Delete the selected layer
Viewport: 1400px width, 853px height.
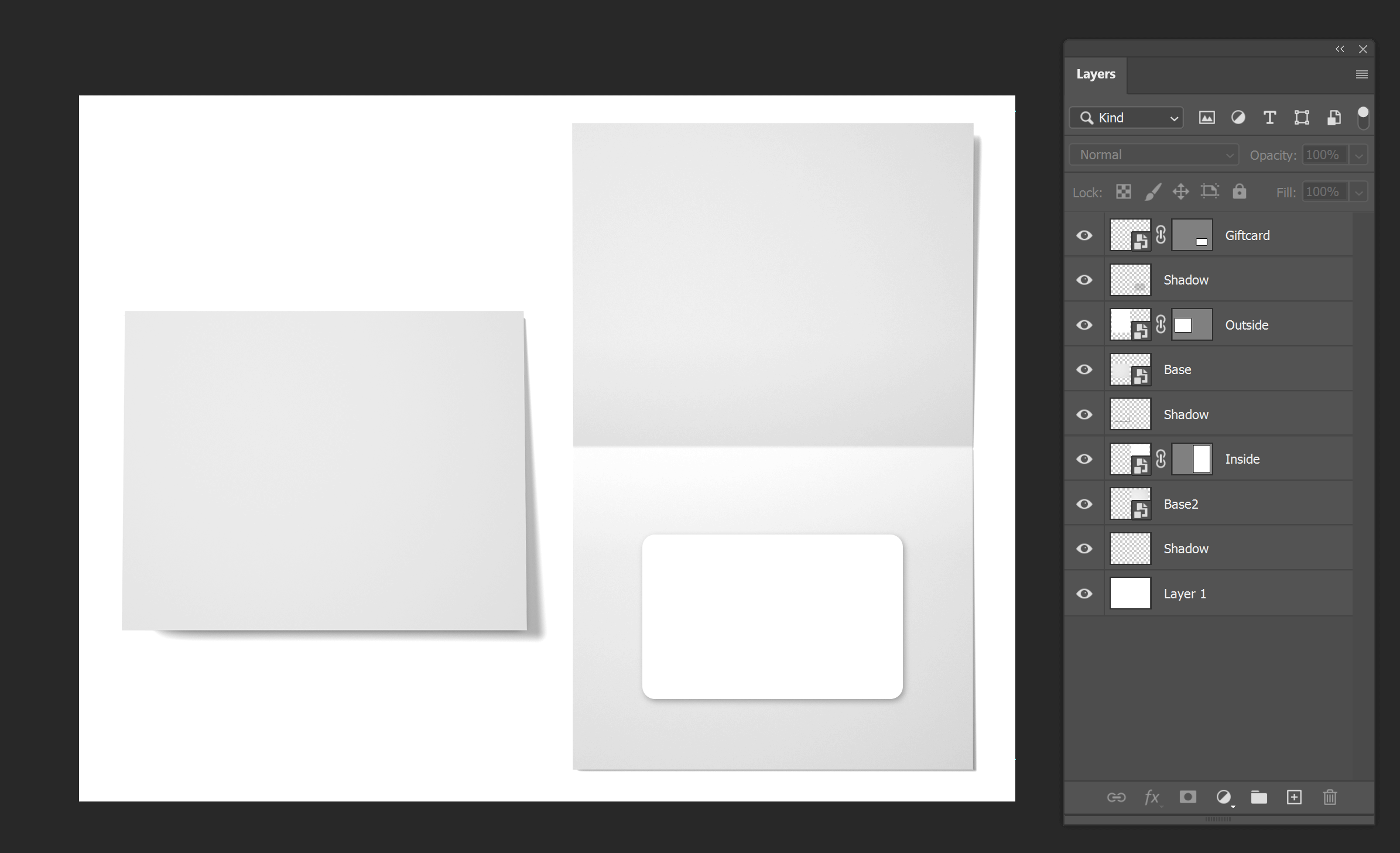(1330, 797)
